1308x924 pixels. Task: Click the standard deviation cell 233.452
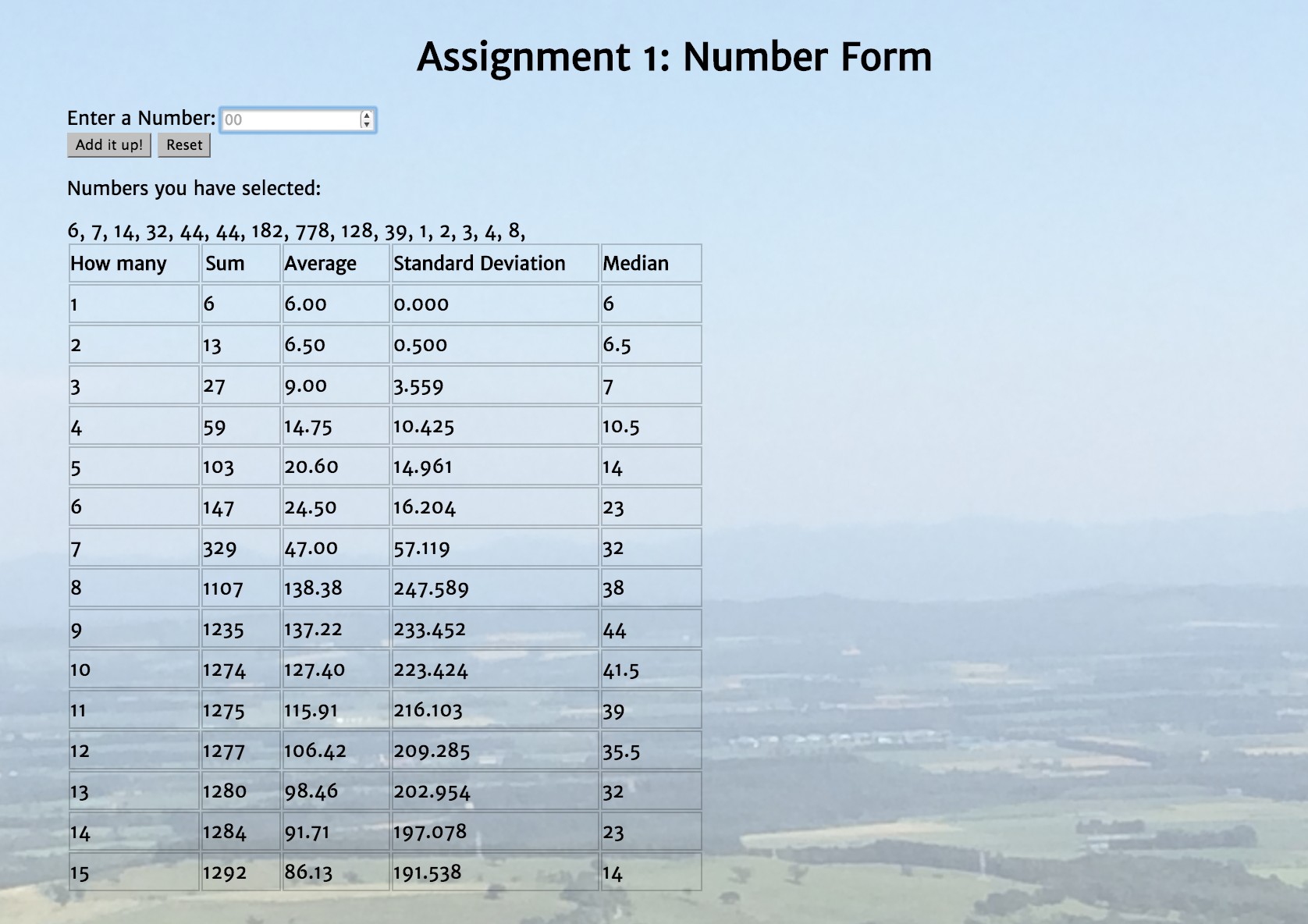point(495,628)
